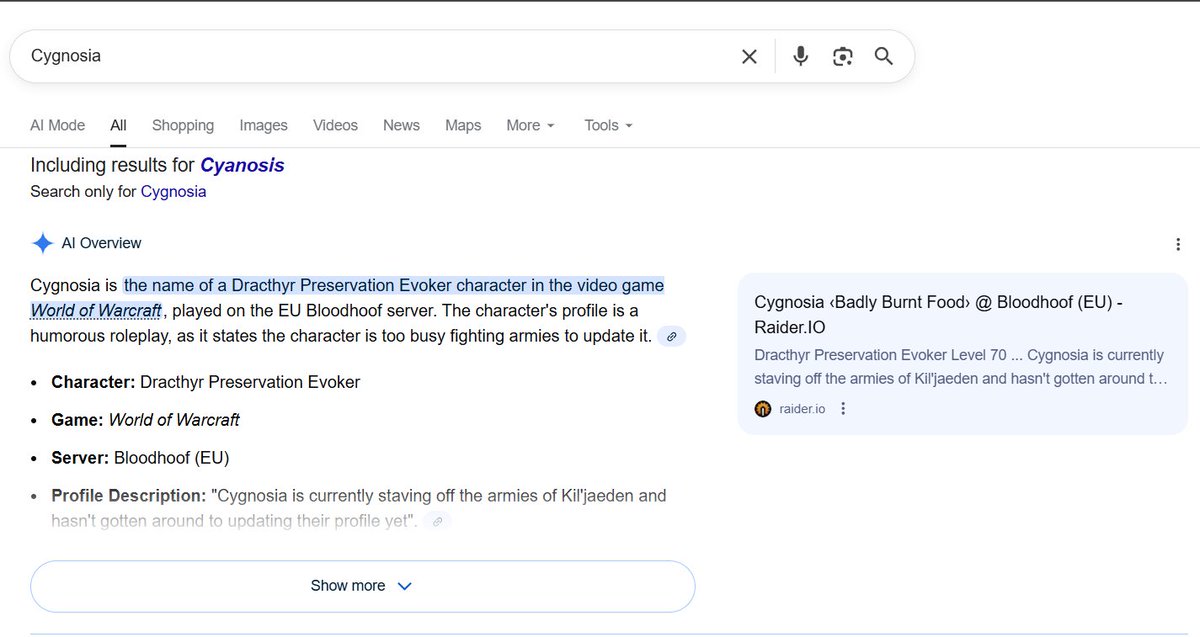Expand AI Overview with Show more

tap(362, 586)
